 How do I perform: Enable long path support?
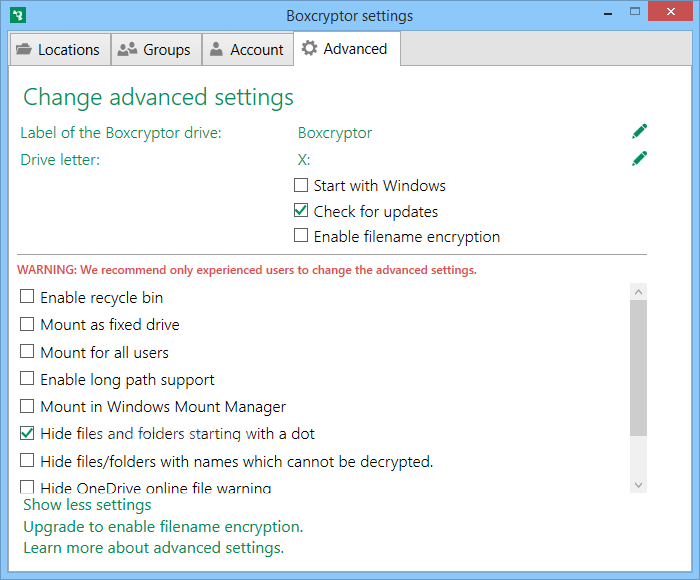coord(27,379)
